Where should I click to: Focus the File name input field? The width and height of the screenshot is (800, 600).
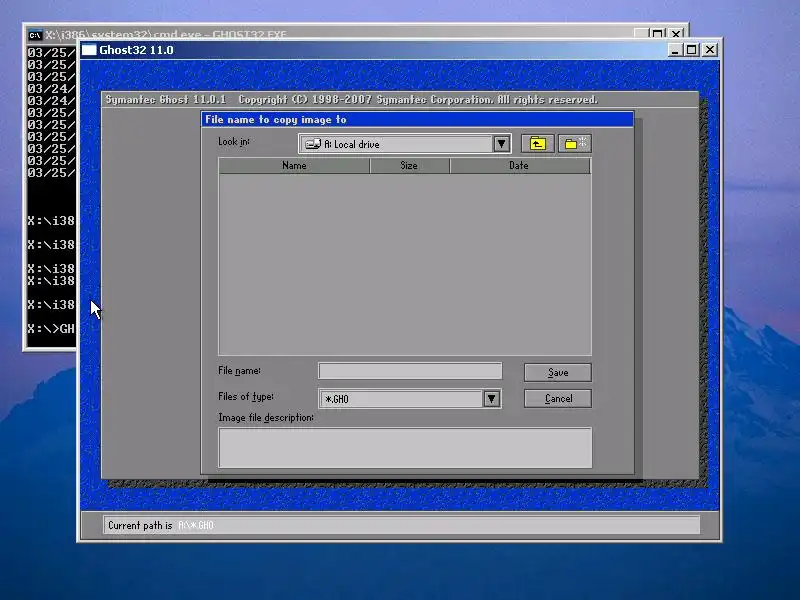coord(410,371)
